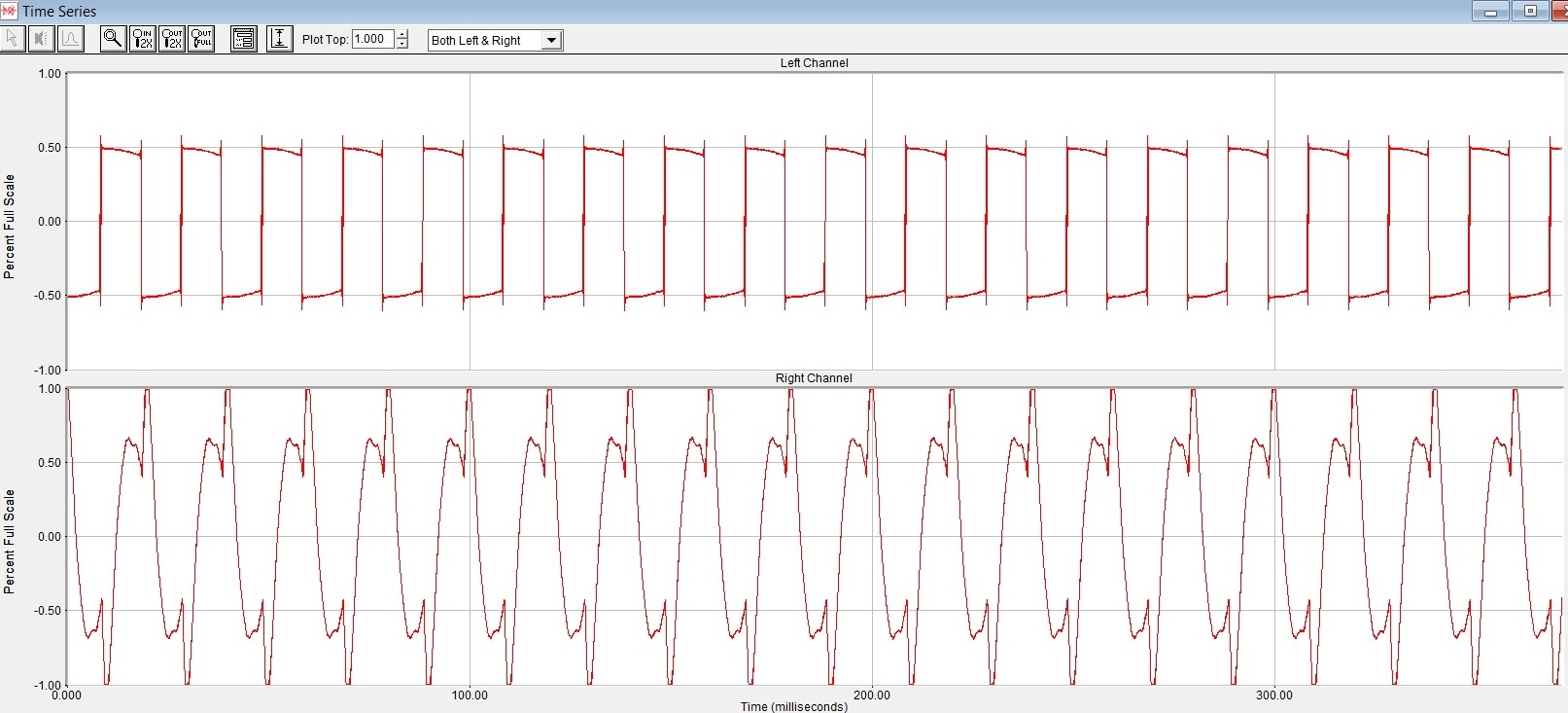
Task: Click the spectrum curve icon
Action: (70, 39)
